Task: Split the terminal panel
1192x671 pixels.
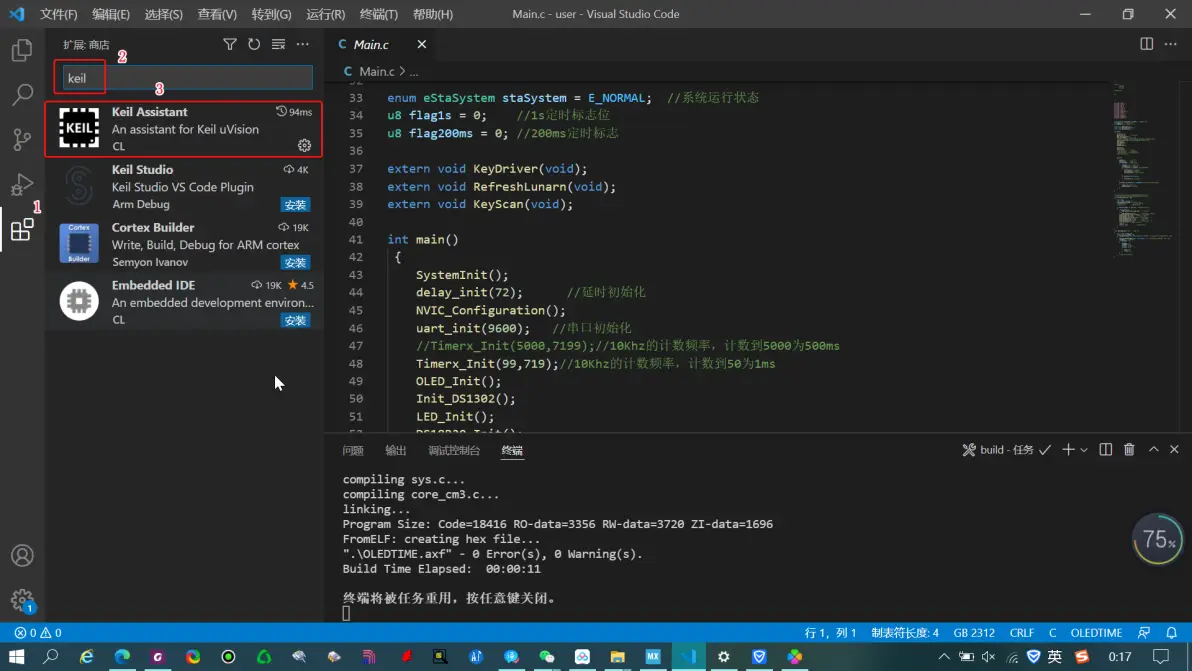Action: pos(1105,450)
